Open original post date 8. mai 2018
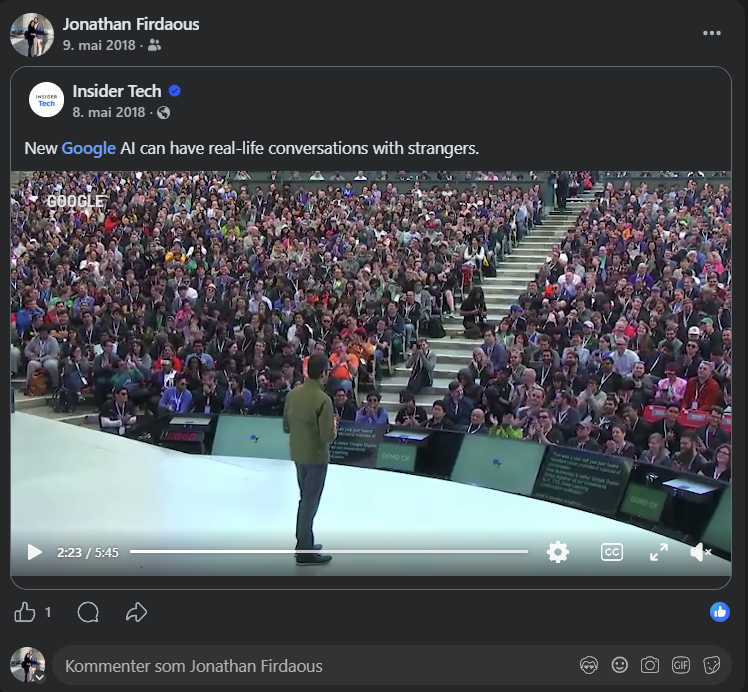The height and width of the screenshot is (692, 748). pos(109,112)
